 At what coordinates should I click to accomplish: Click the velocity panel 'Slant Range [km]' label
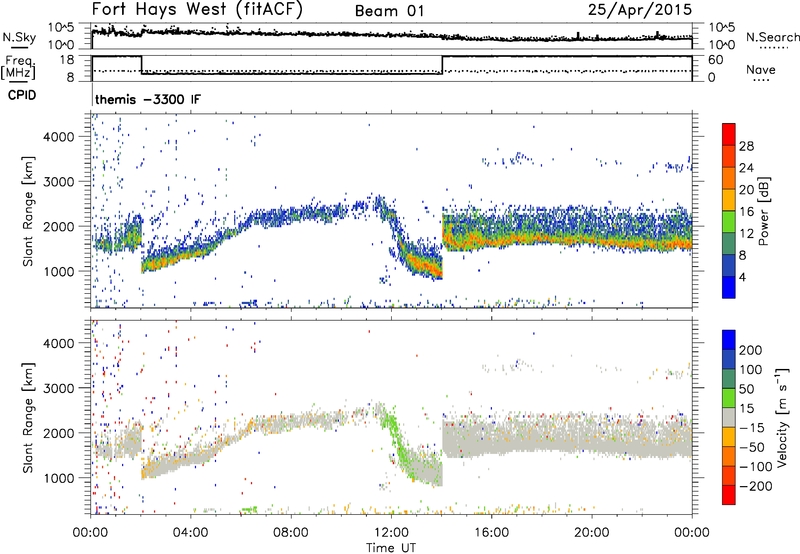pos(28,418)
